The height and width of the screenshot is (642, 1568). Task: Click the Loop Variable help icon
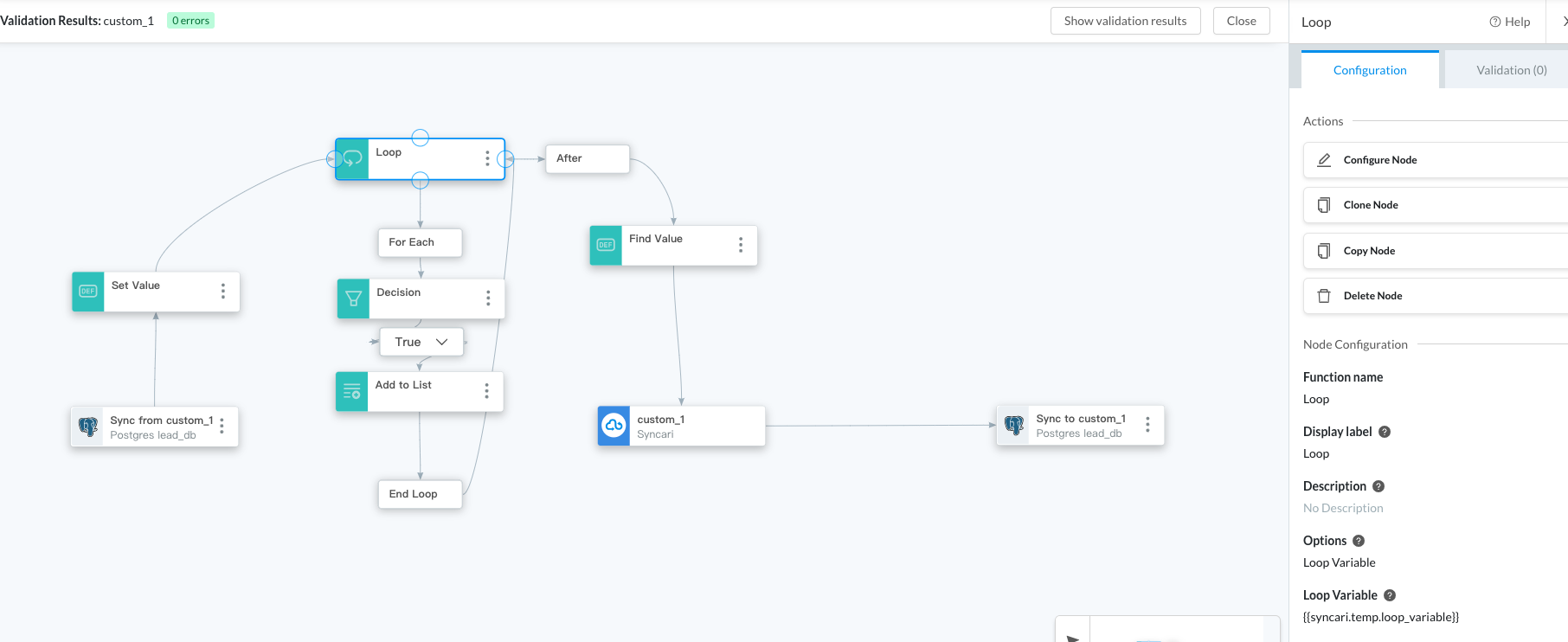[x=1390, y=595]
